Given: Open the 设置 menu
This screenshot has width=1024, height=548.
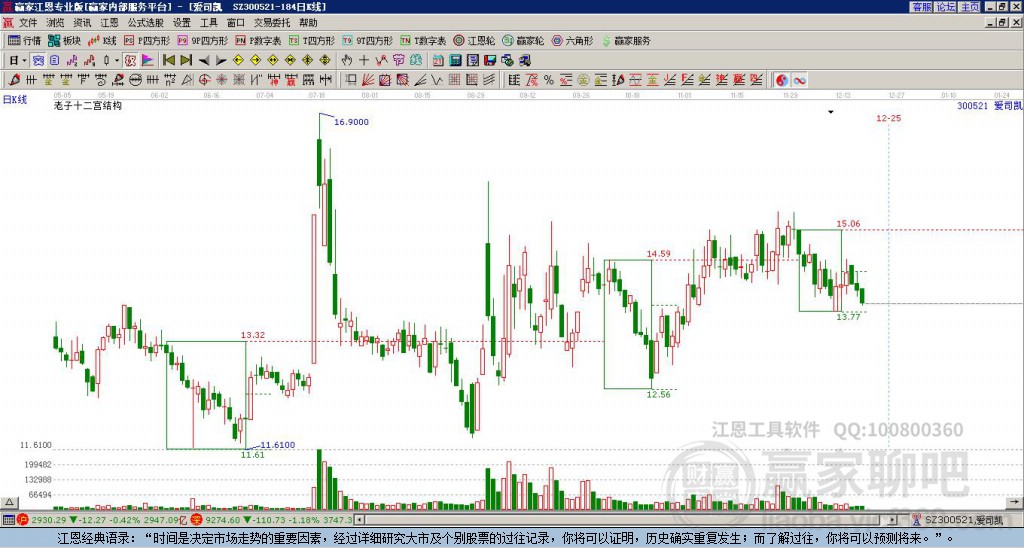Looking at the screenshot, I should point(182,23).
